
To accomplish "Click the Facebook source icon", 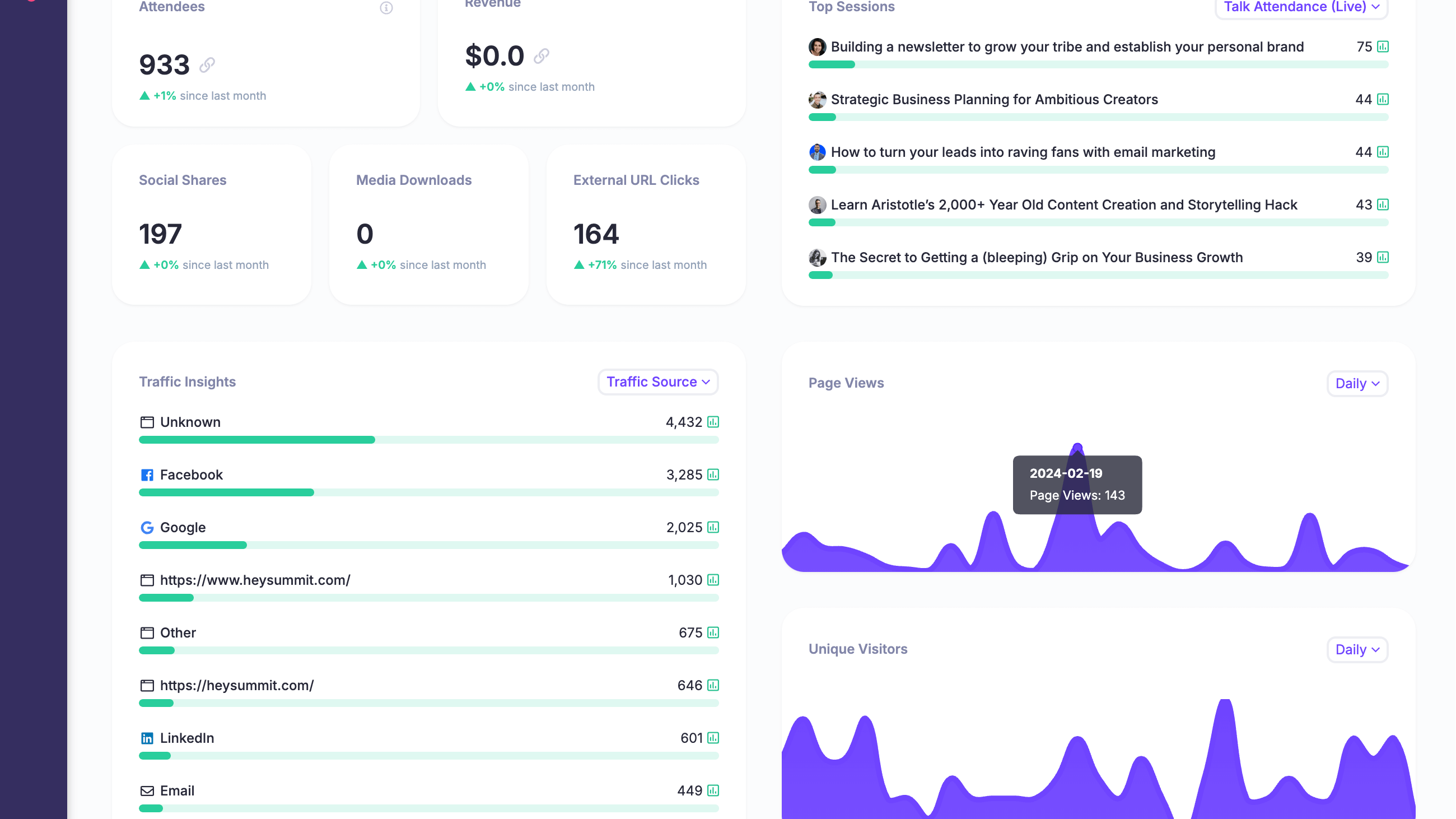I will pyautogui.click(x=147, y=475).
